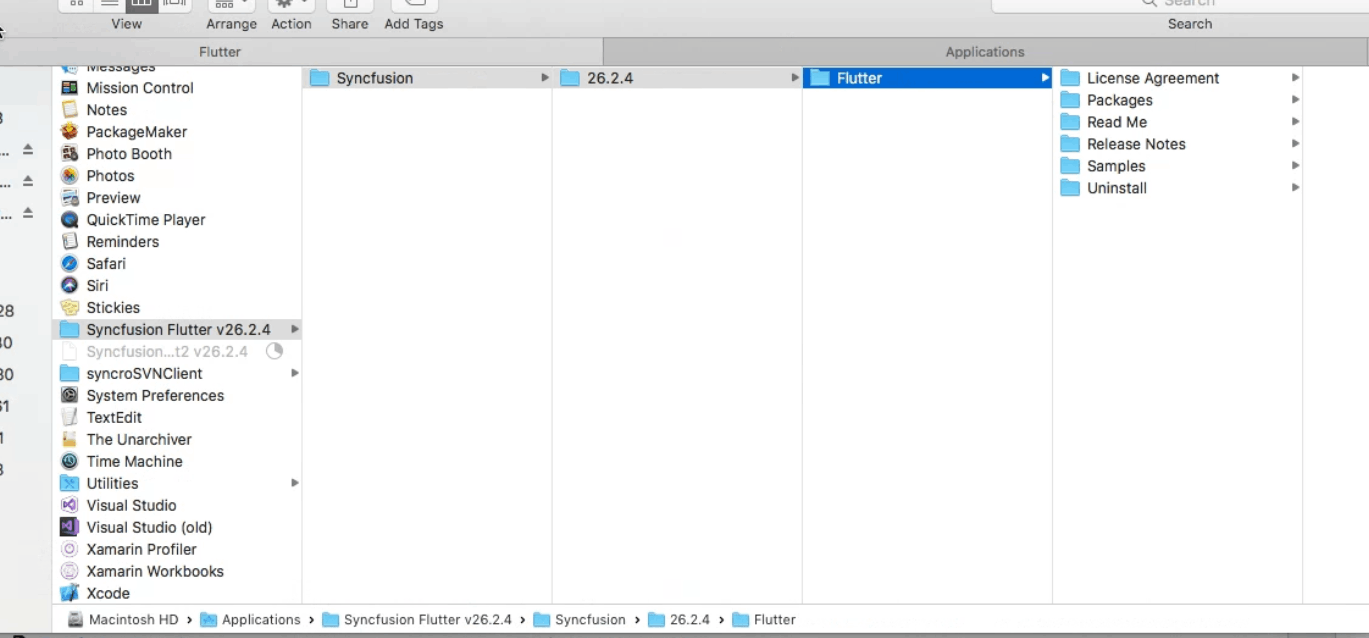Select the Notes app icon
The image size is (1369, 638).
click(69, 110)
